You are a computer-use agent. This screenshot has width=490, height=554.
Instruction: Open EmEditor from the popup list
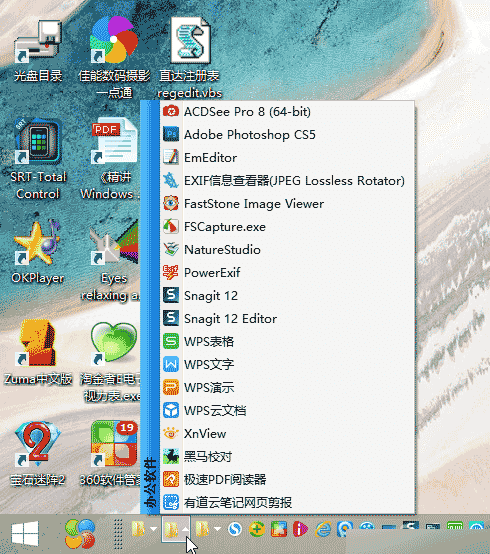point(287,158)
